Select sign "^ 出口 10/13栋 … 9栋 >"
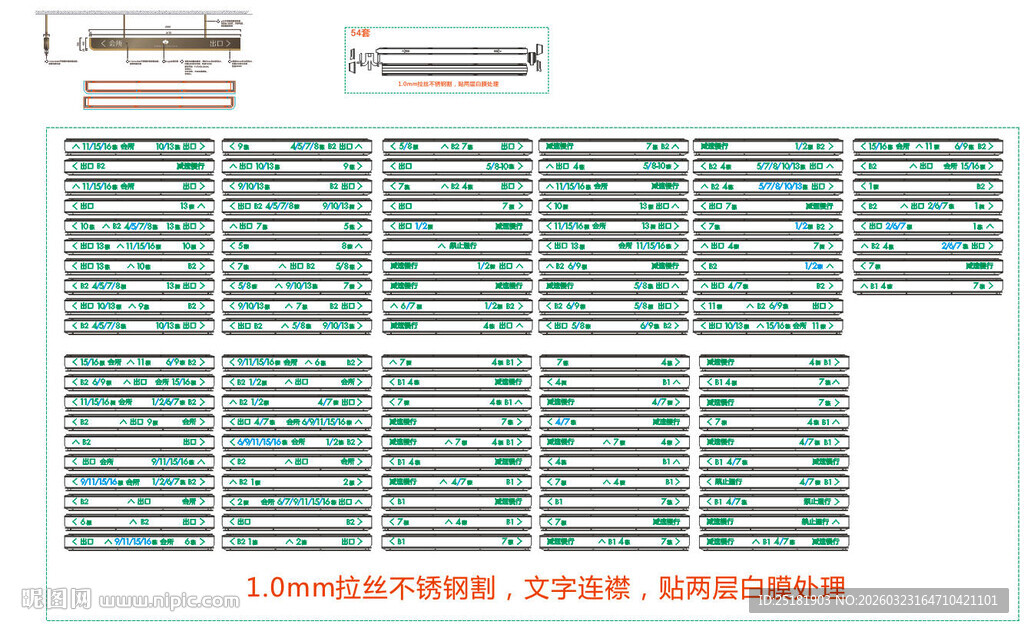 click(297, 168)
